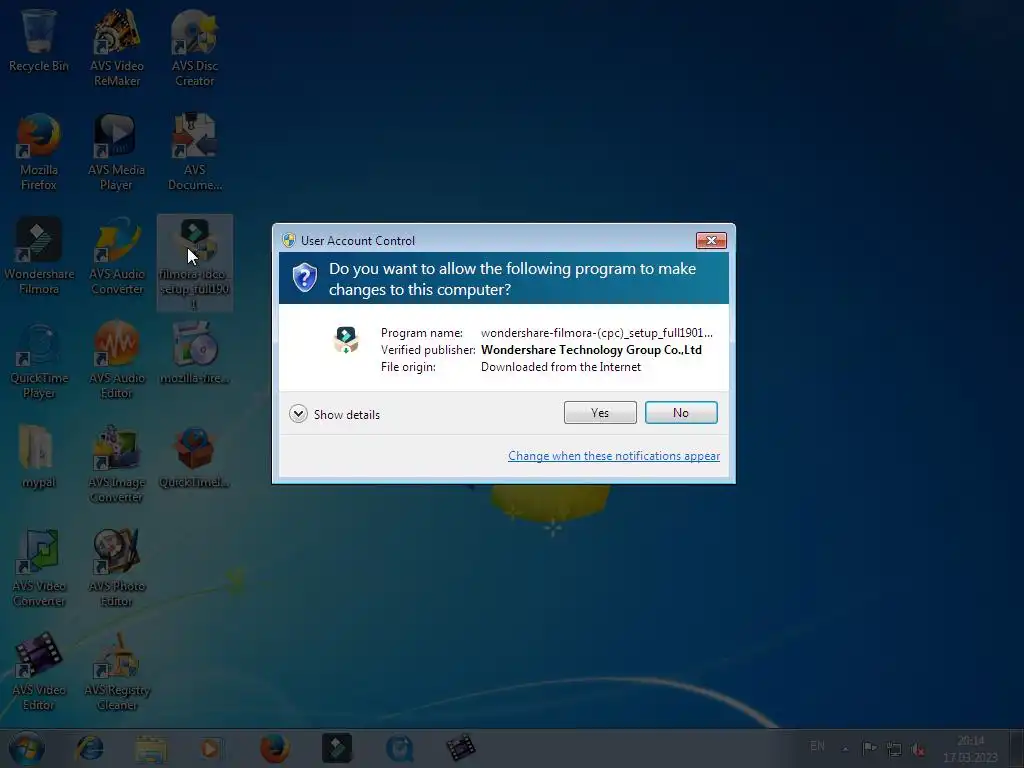Select the QuickTime installer desktop icon

tap(195, 457)
